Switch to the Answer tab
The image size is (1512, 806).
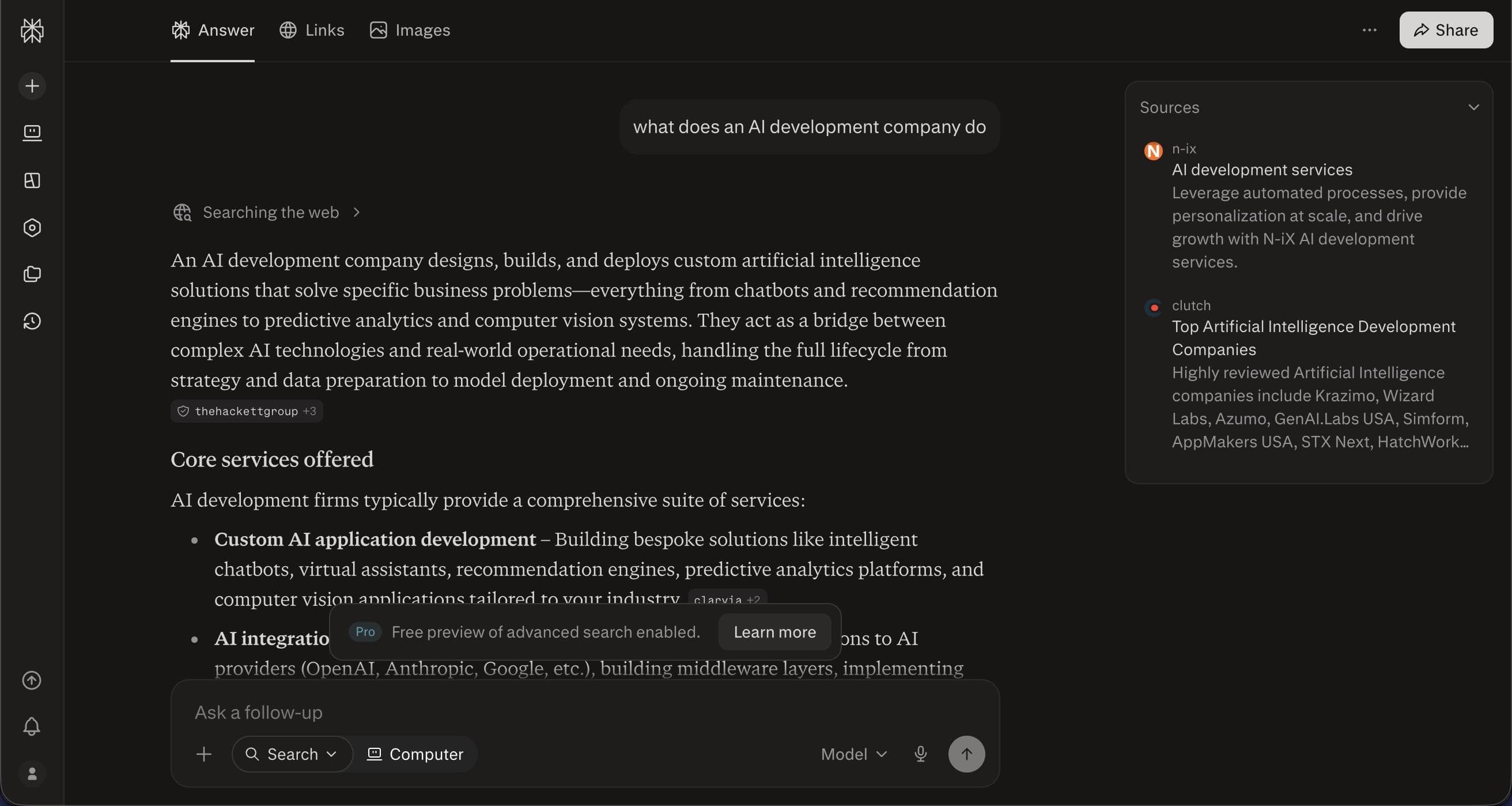(213, 30)
